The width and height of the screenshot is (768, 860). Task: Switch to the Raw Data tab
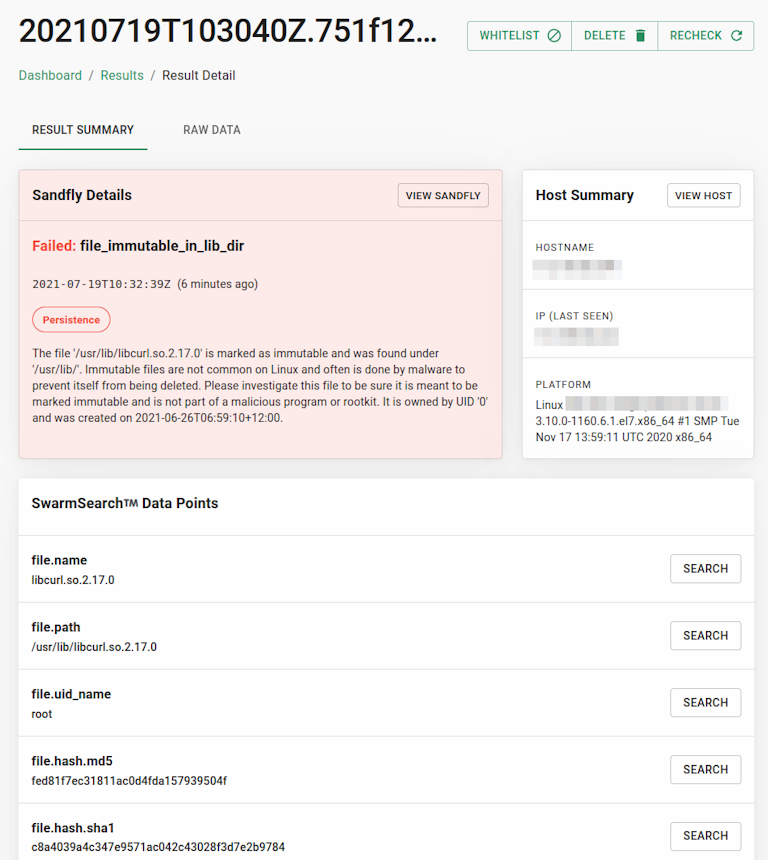pos(212,130)
